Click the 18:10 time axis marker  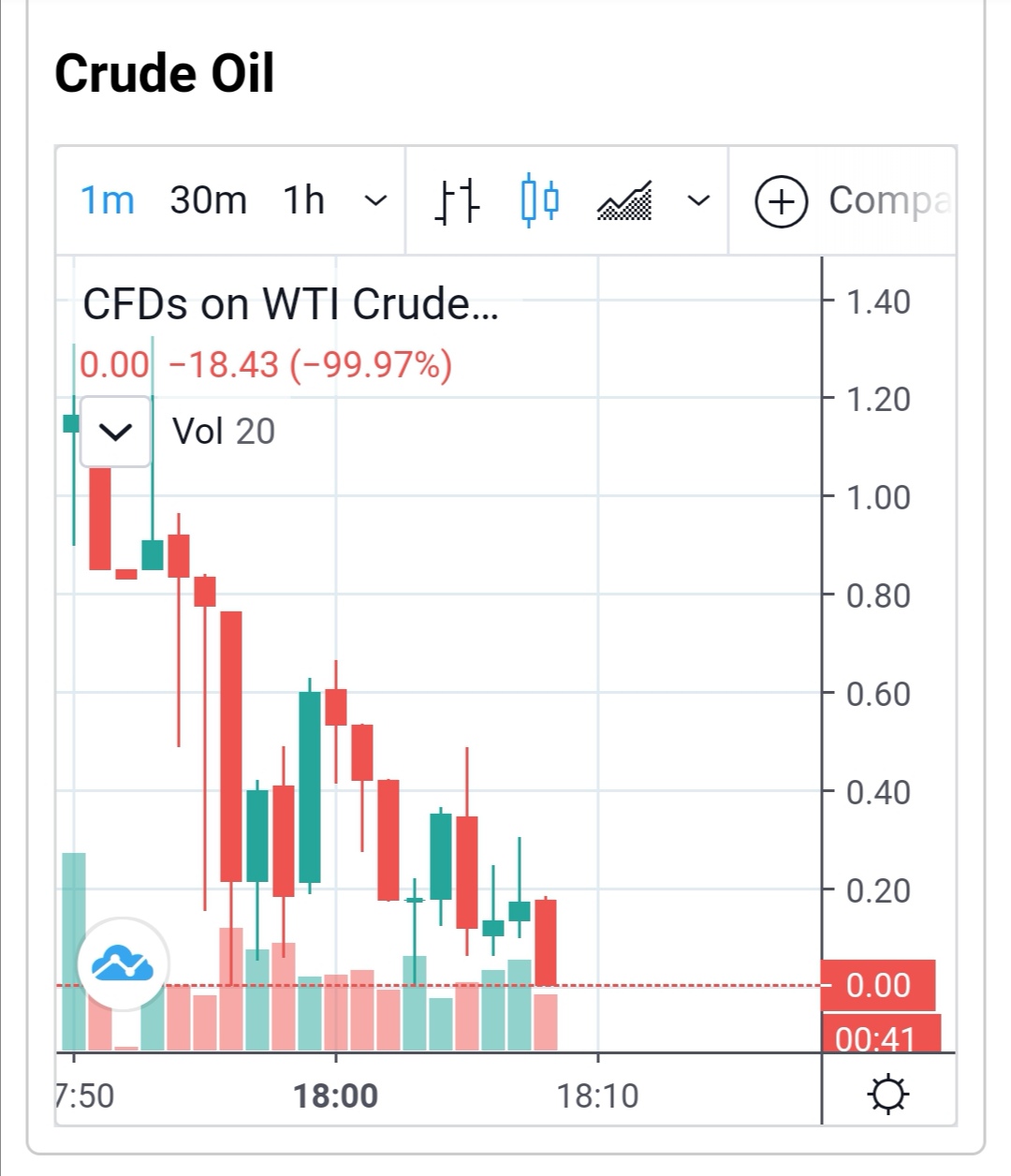[x=598, y=1095]
